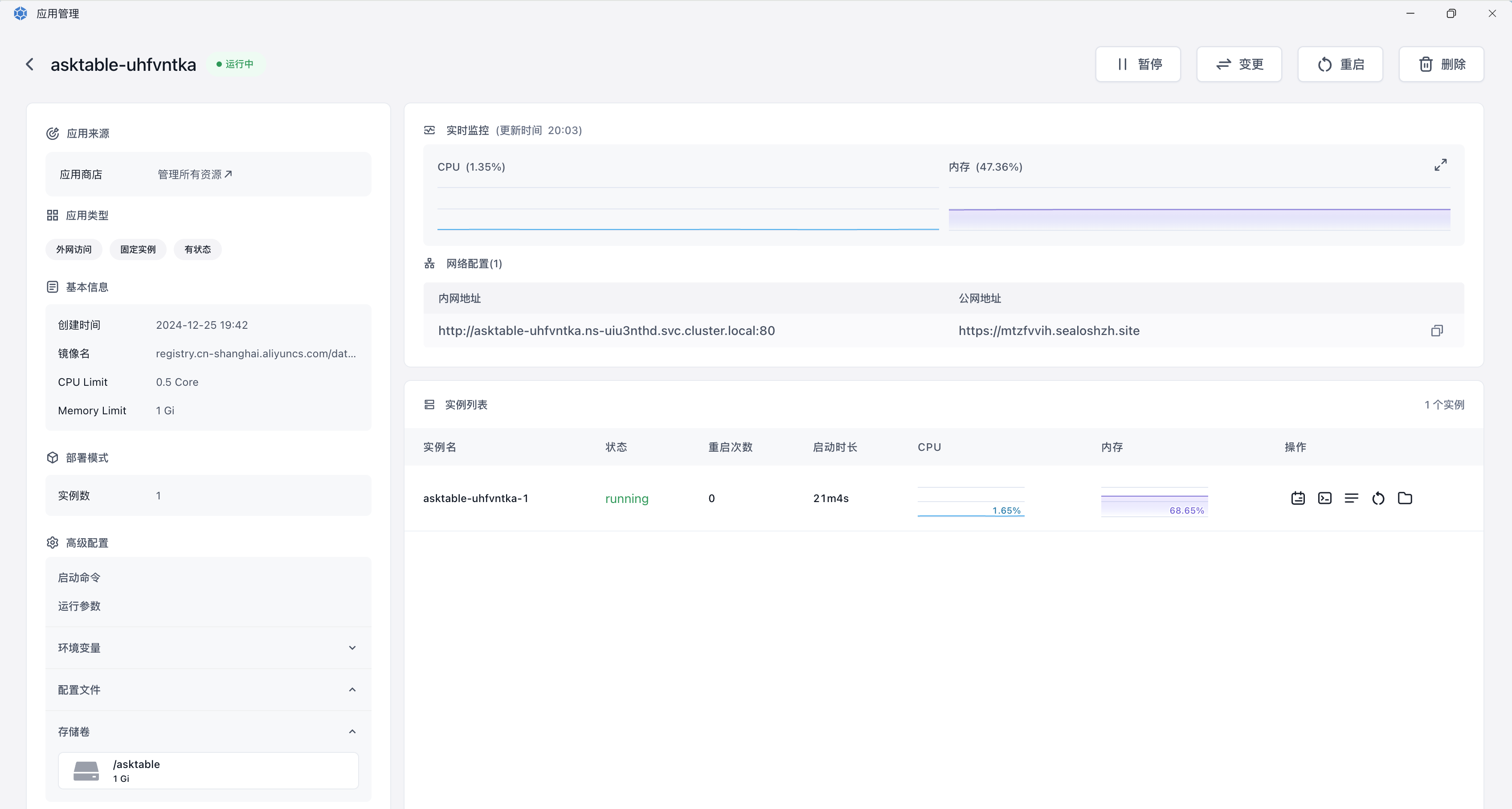View logs of the running instance
This screenshot has width=1512, height=809.
1351,498
